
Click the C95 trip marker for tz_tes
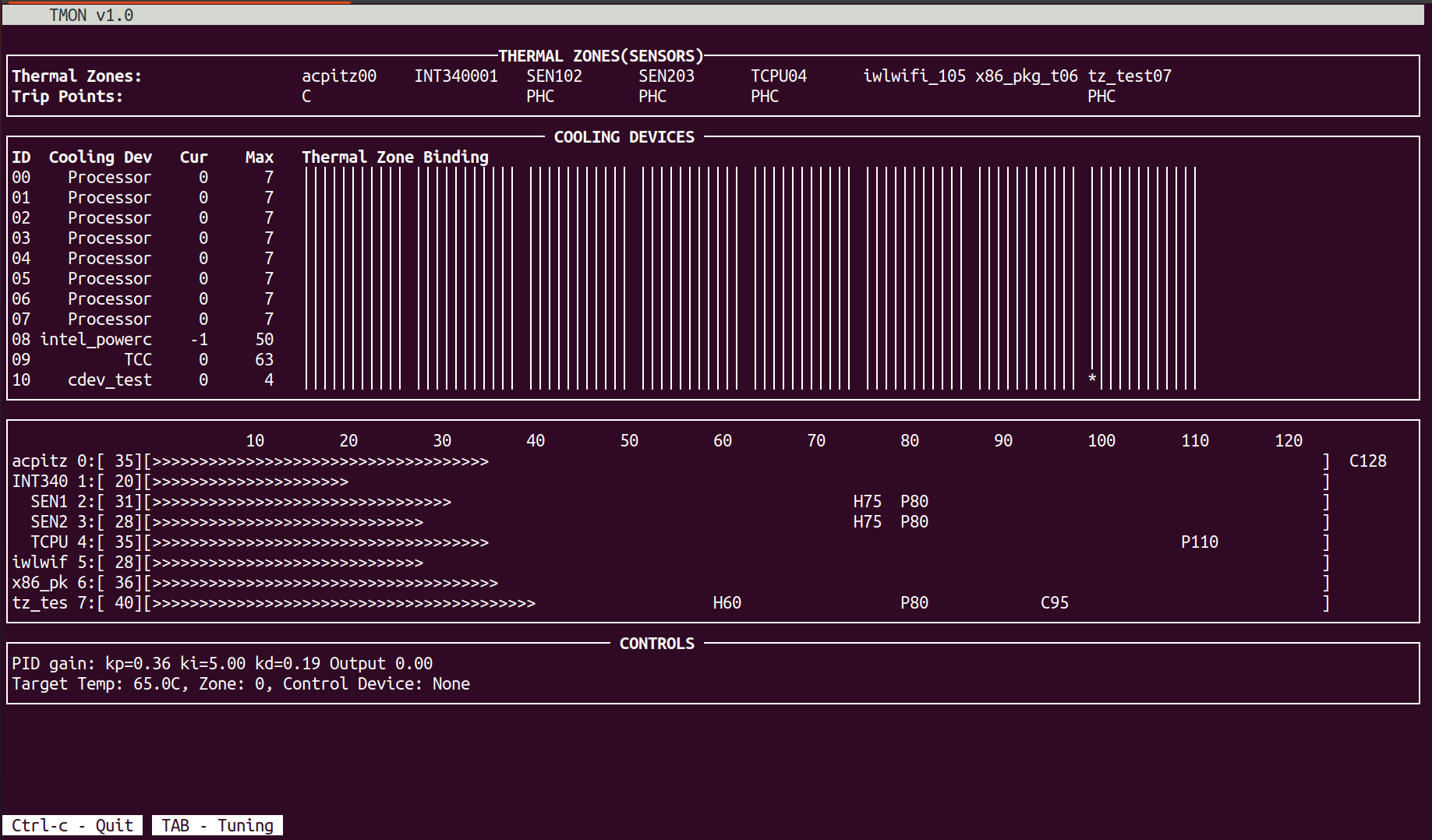[1055, 603]
